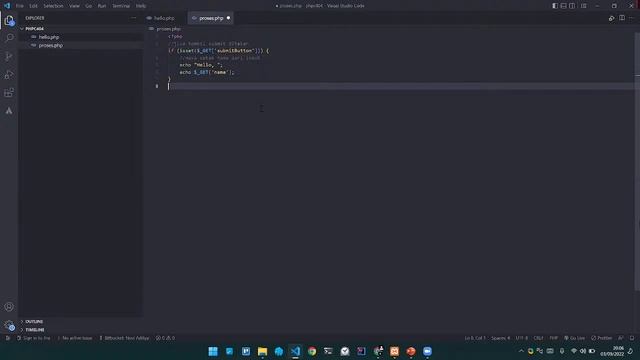640x360 pixels.
Task: Select the proses.php editor tab
Action: tap(211, 18)
